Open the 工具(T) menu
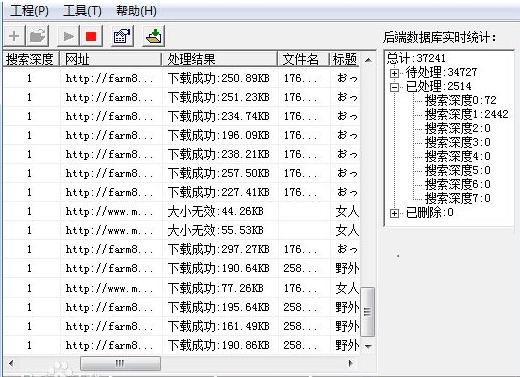This screenshot has width=520, height=377. (82, 11)
